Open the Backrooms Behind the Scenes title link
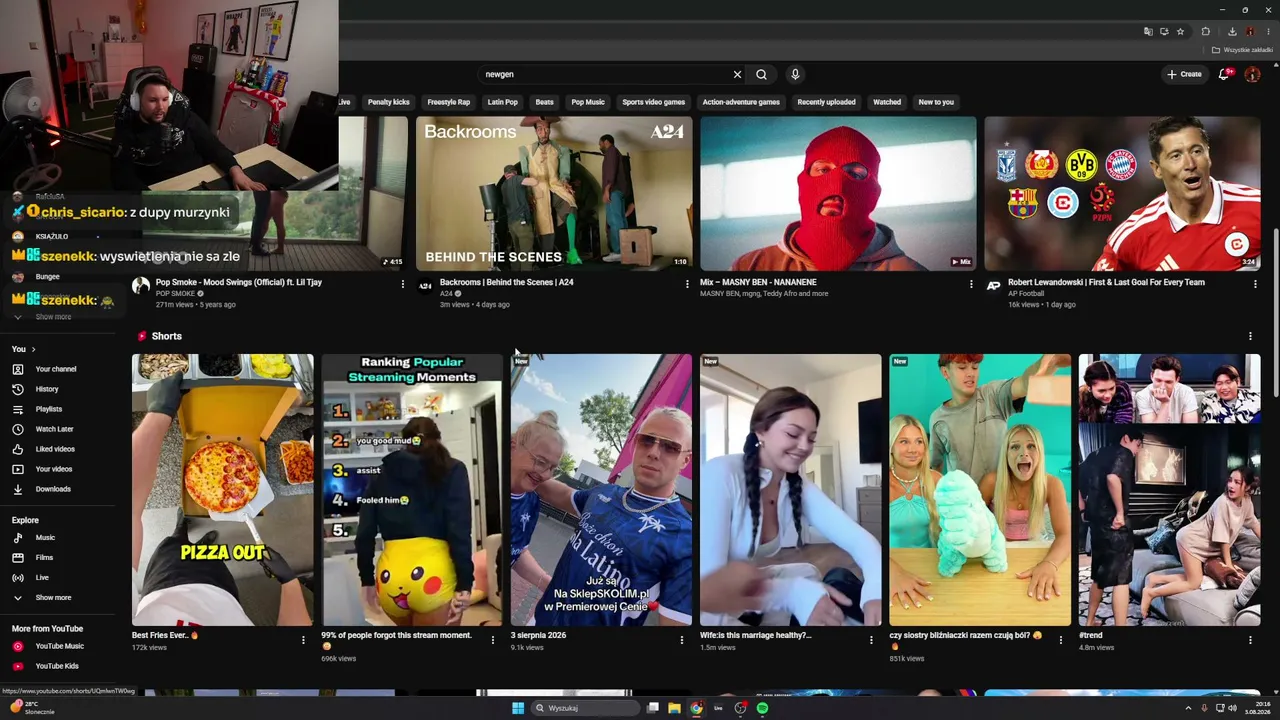The width and height of the screenshot is (1280, 720). point(507,282)
